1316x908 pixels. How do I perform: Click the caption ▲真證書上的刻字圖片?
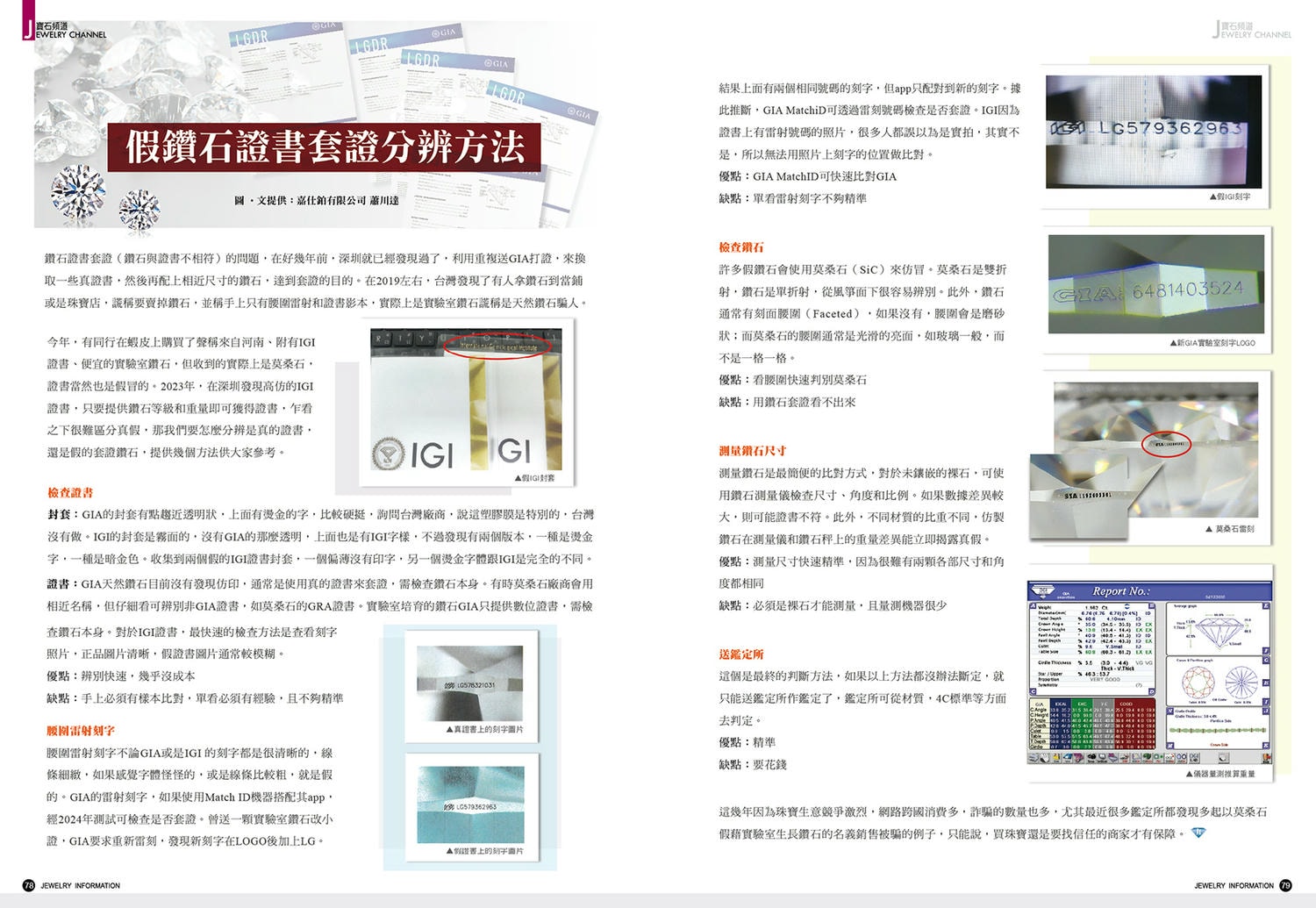click(x=484, y=730)
